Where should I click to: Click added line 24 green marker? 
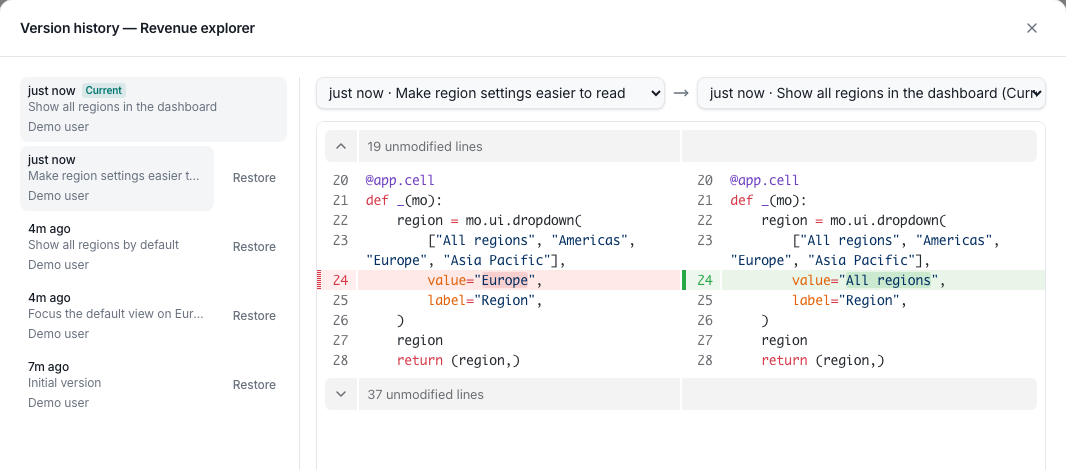684,280
